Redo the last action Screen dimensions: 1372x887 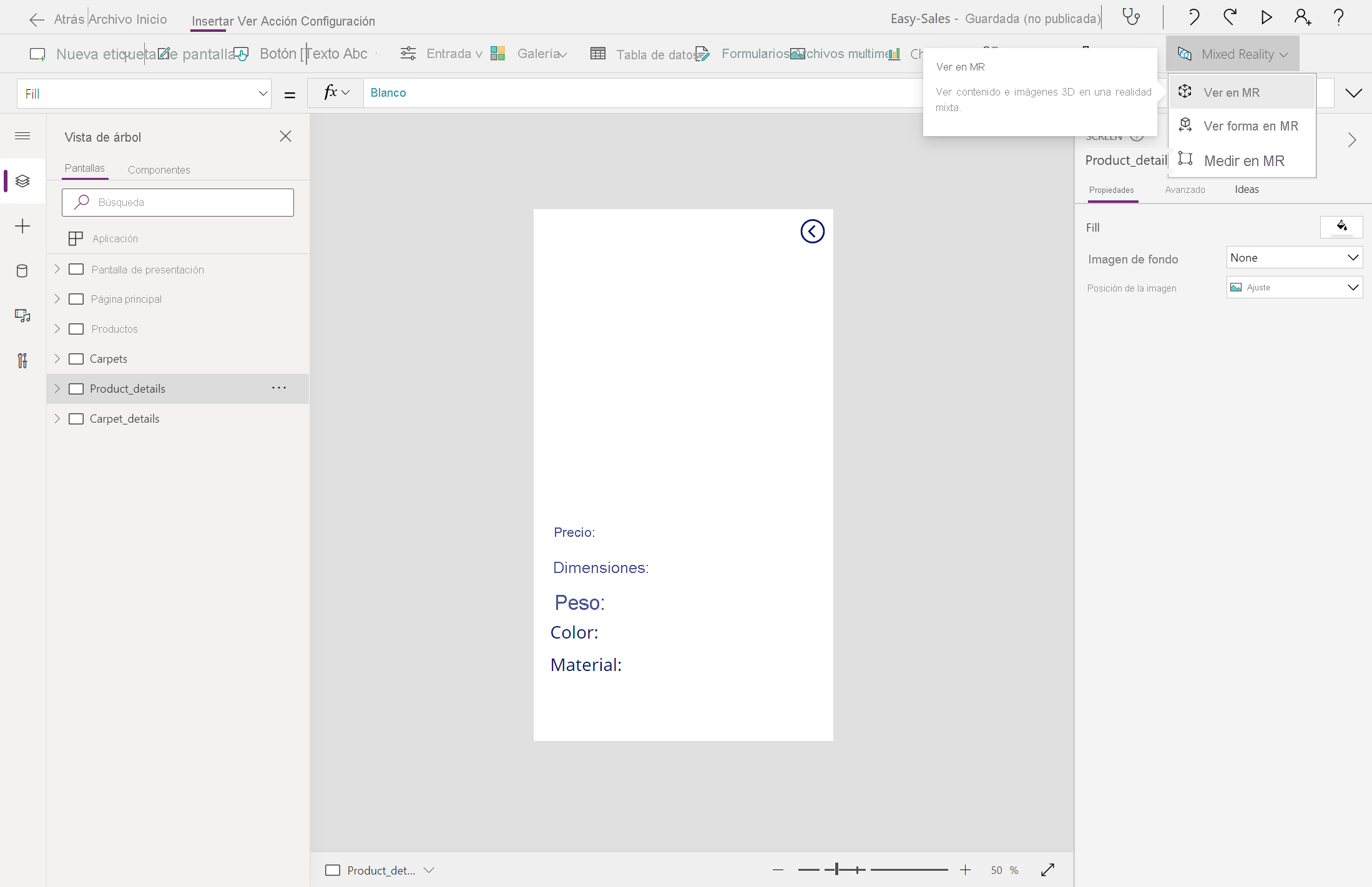1230,17
